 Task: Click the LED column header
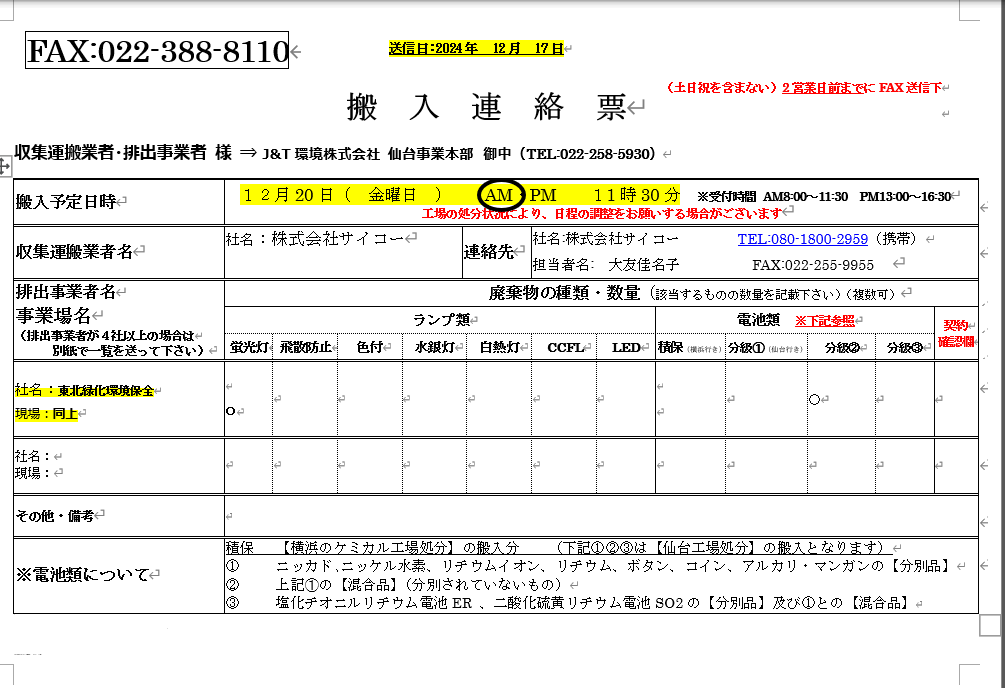pos(626,348)
